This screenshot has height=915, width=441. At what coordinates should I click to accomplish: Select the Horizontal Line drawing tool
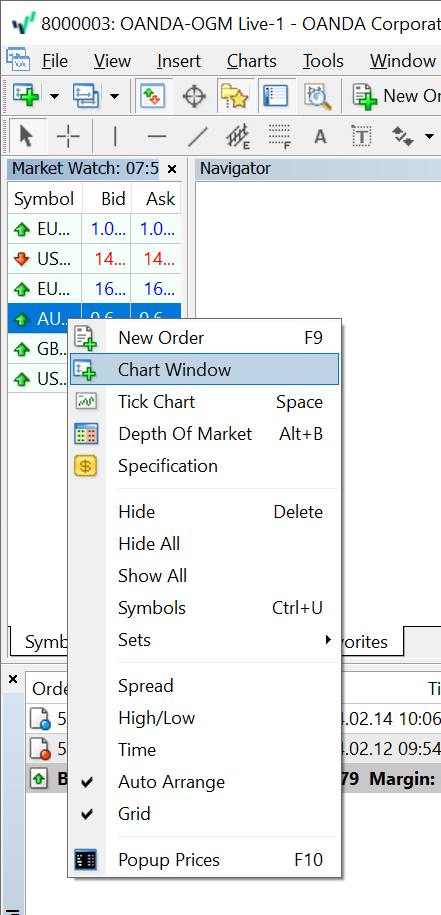click(156, 137)
